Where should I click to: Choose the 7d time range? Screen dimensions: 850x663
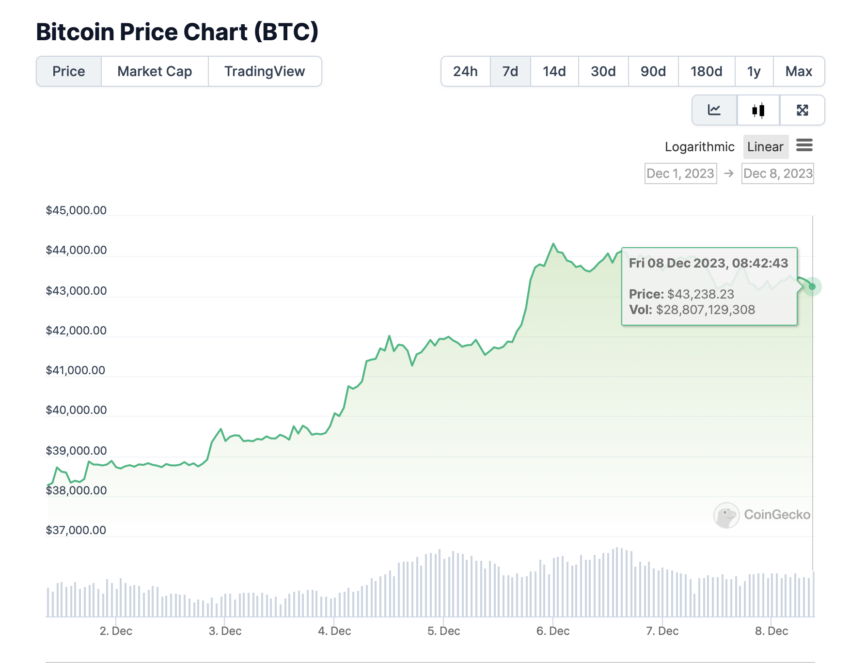tap(510, 72)
